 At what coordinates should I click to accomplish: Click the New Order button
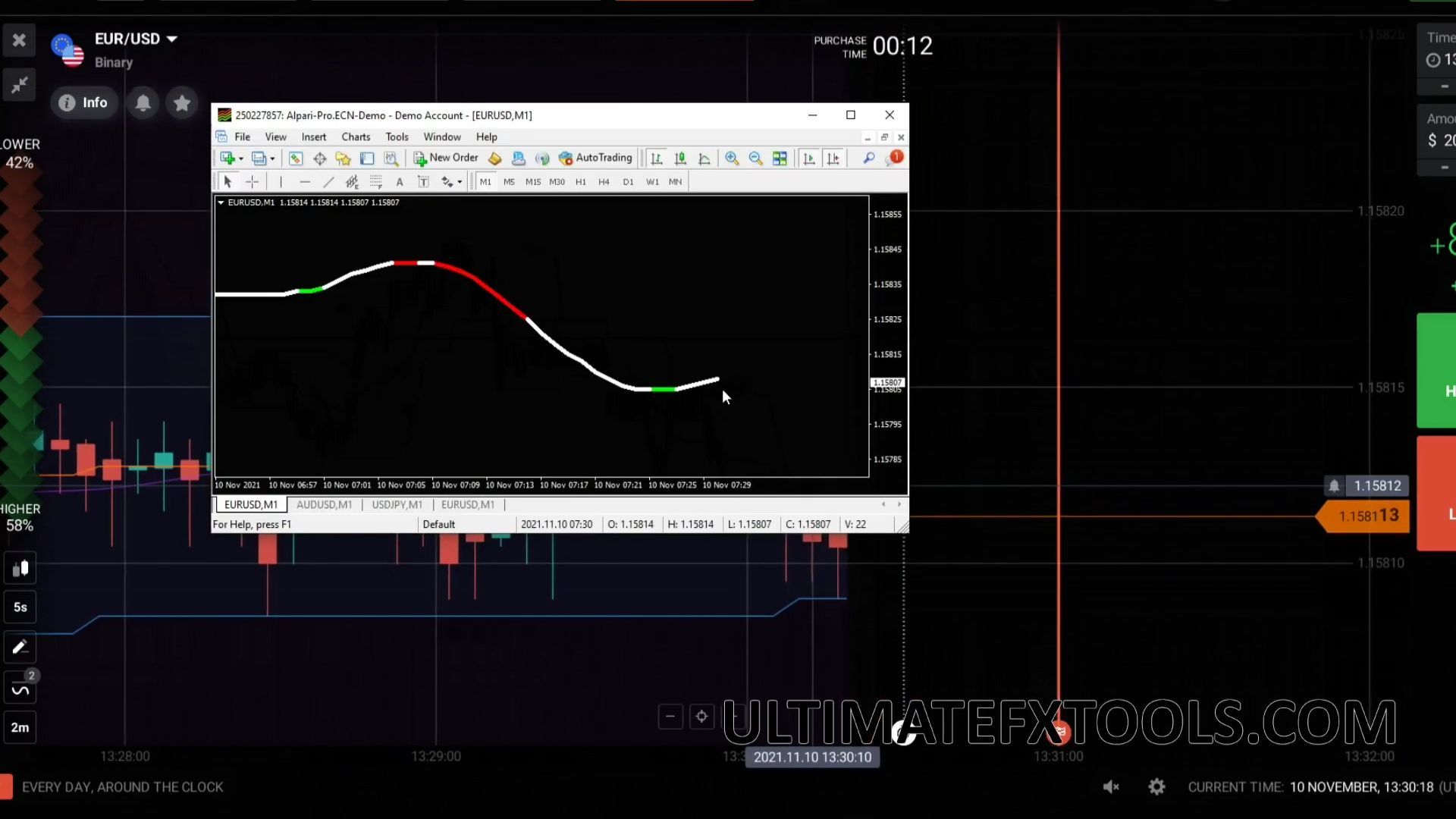click(446, 158)
